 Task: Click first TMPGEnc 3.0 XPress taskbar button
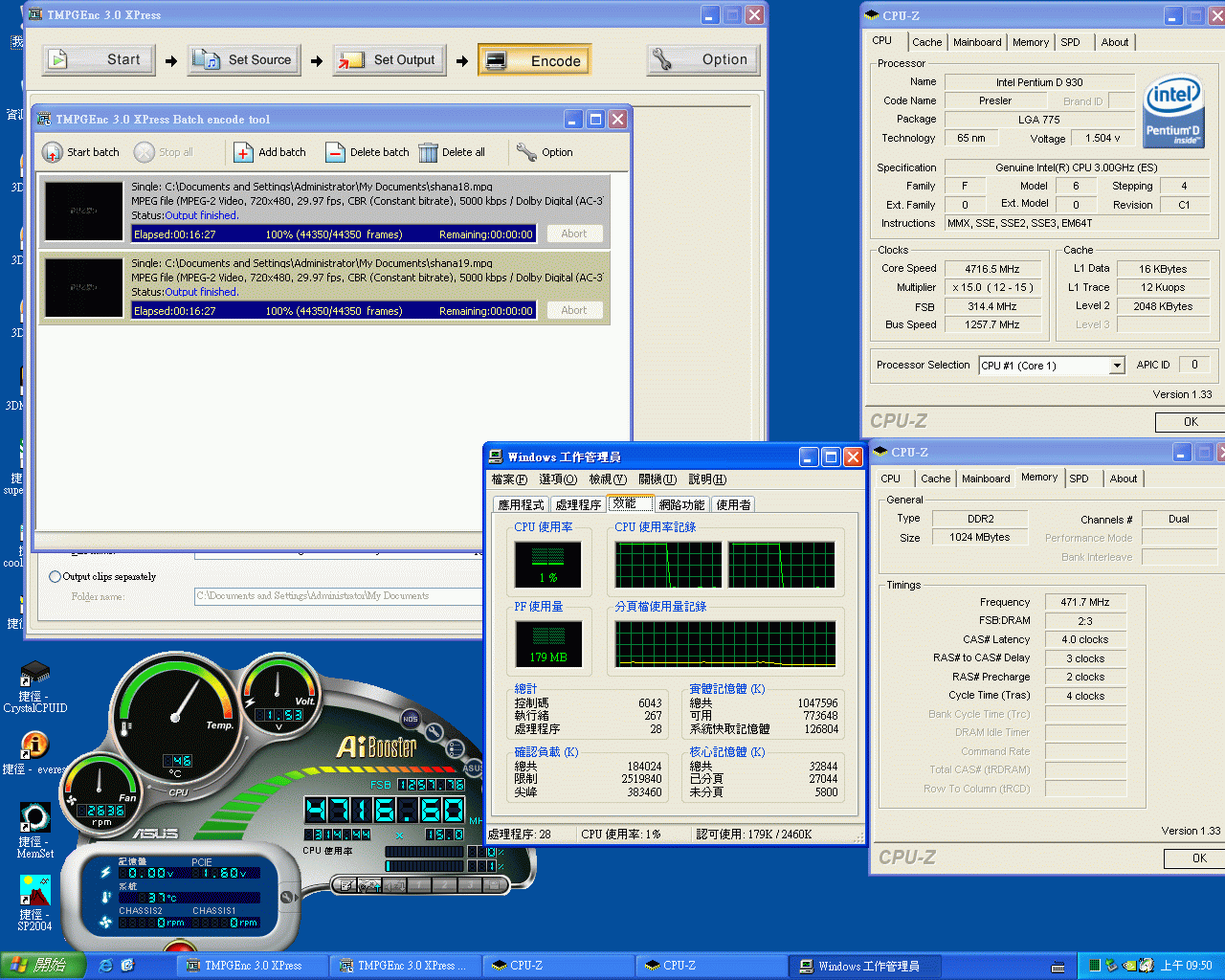[253, 966]
